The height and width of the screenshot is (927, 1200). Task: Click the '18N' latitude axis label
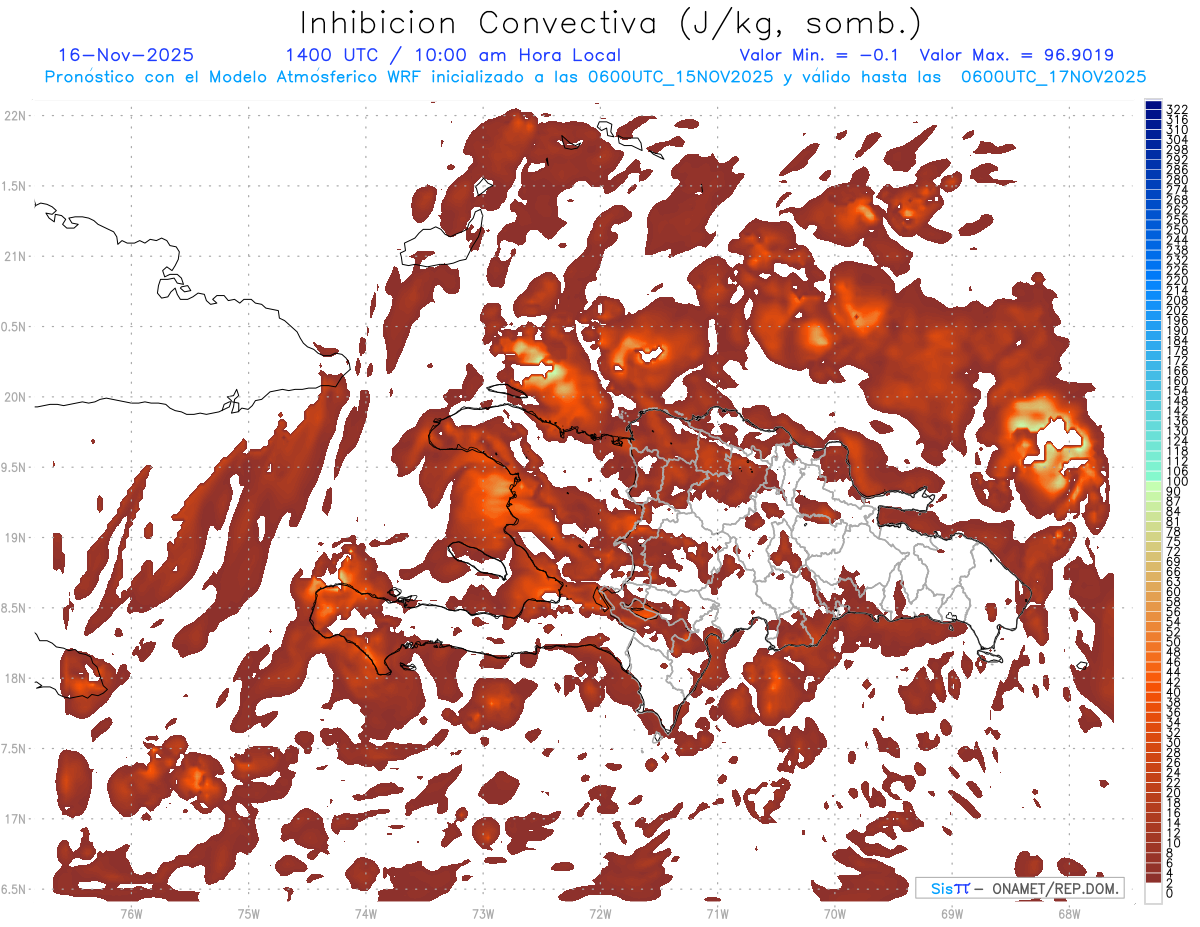click(15, 678)
